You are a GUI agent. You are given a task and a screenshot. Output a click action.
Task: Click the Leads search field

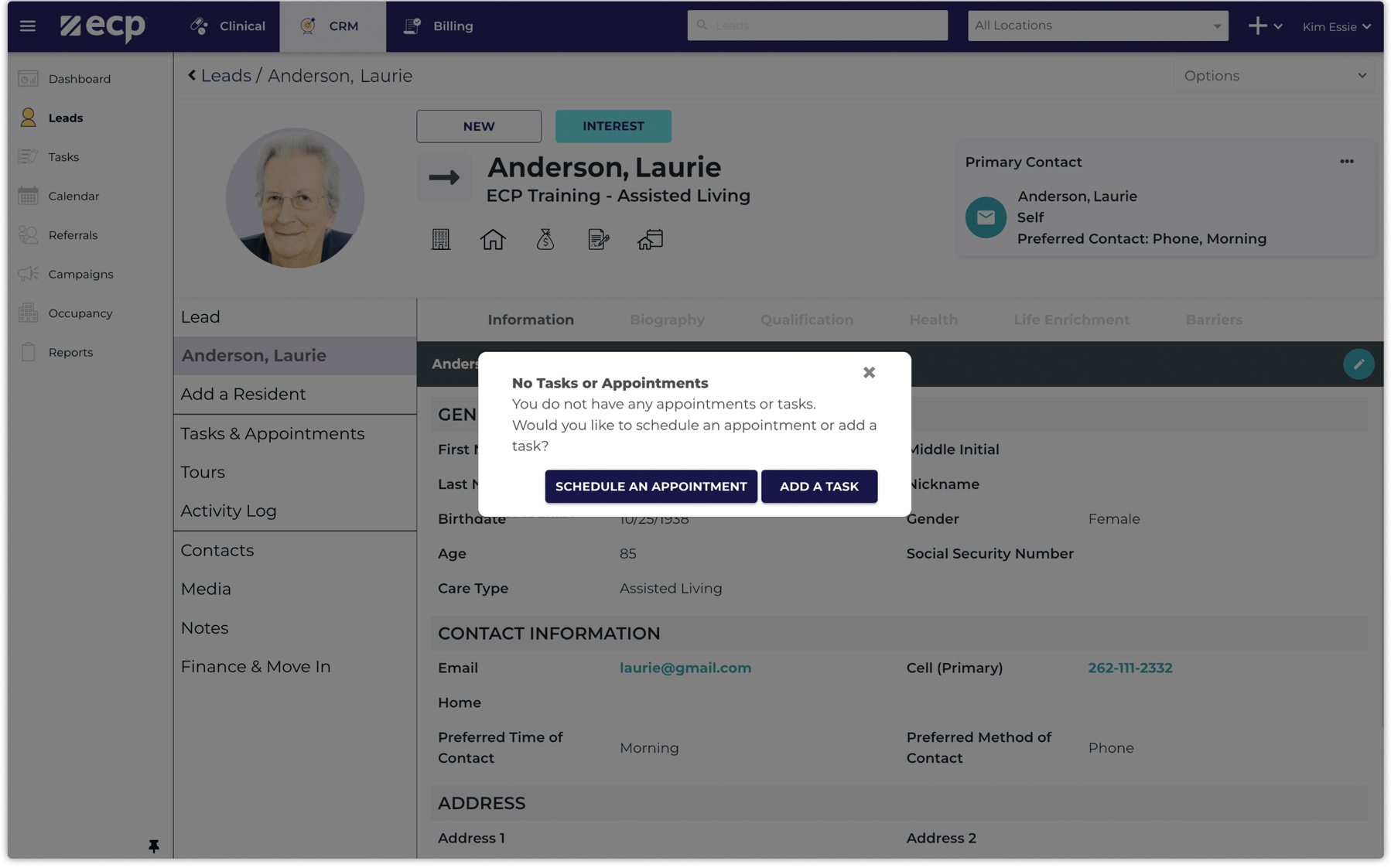pyautogui.click(x=817, y=25)
